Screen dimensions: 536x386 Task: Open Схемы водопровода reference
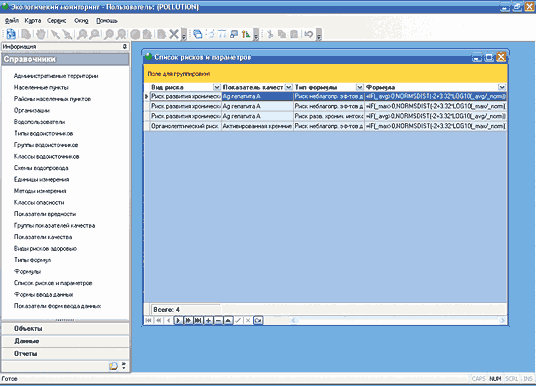(41, 168)
